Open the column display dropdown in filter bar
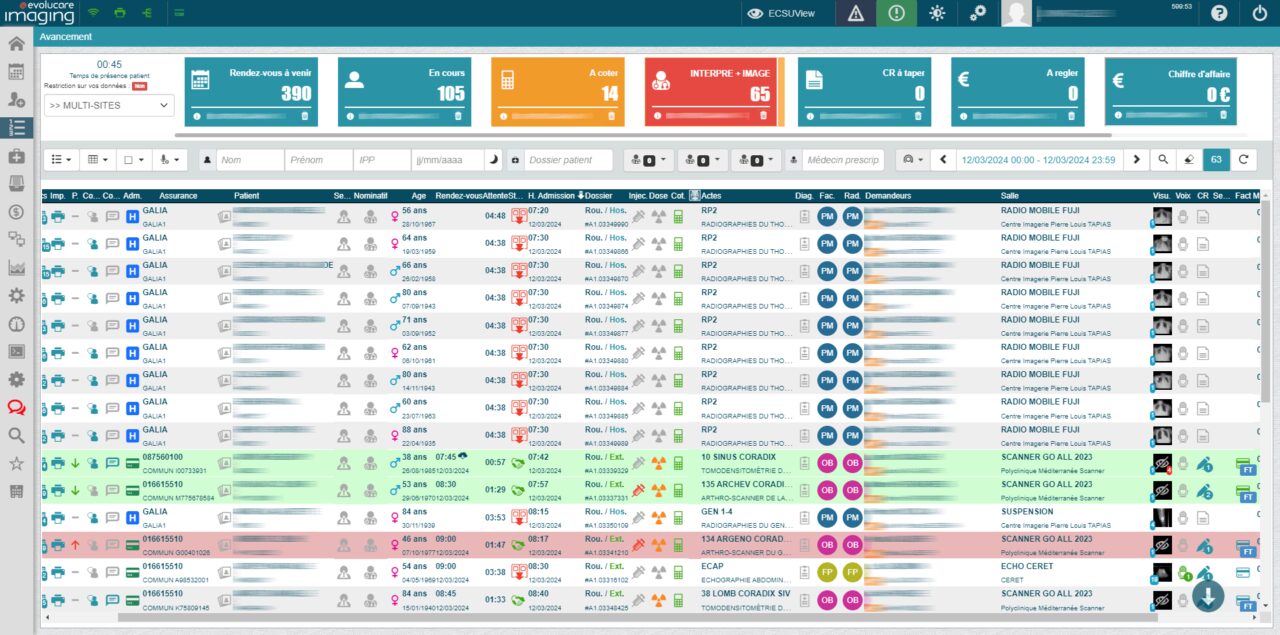The height and width of the screenshot is (635, 1280). pyautogui.click(x=96, y=160)
